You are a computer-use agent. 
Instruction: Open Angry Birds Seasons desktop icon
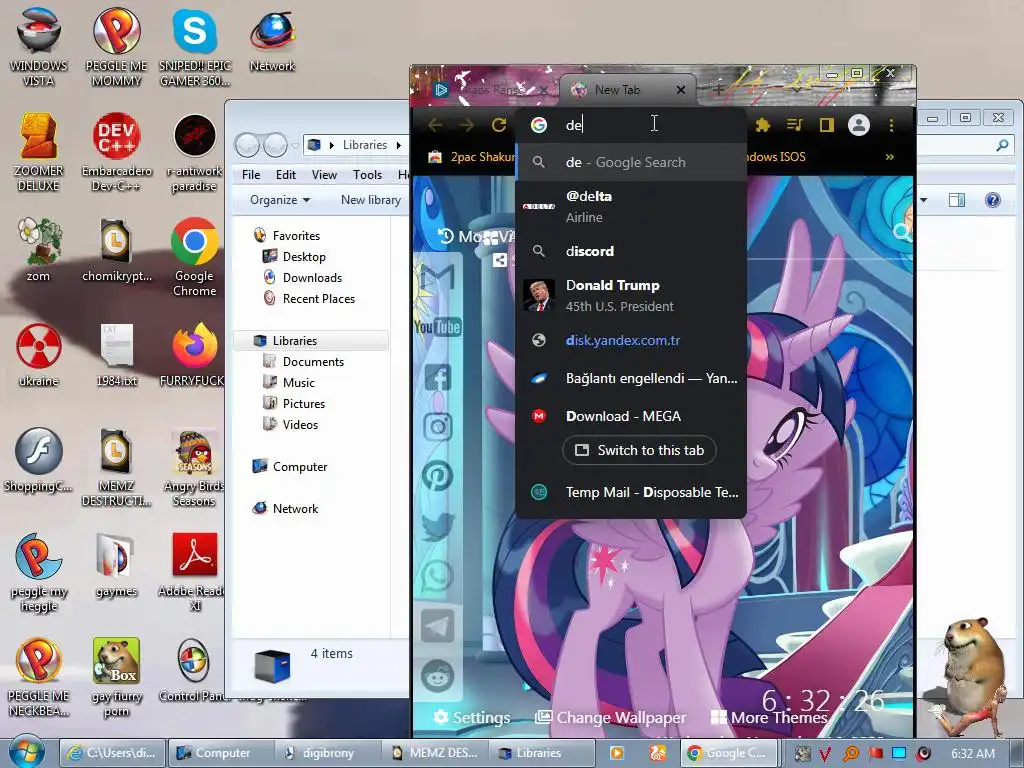195,467
